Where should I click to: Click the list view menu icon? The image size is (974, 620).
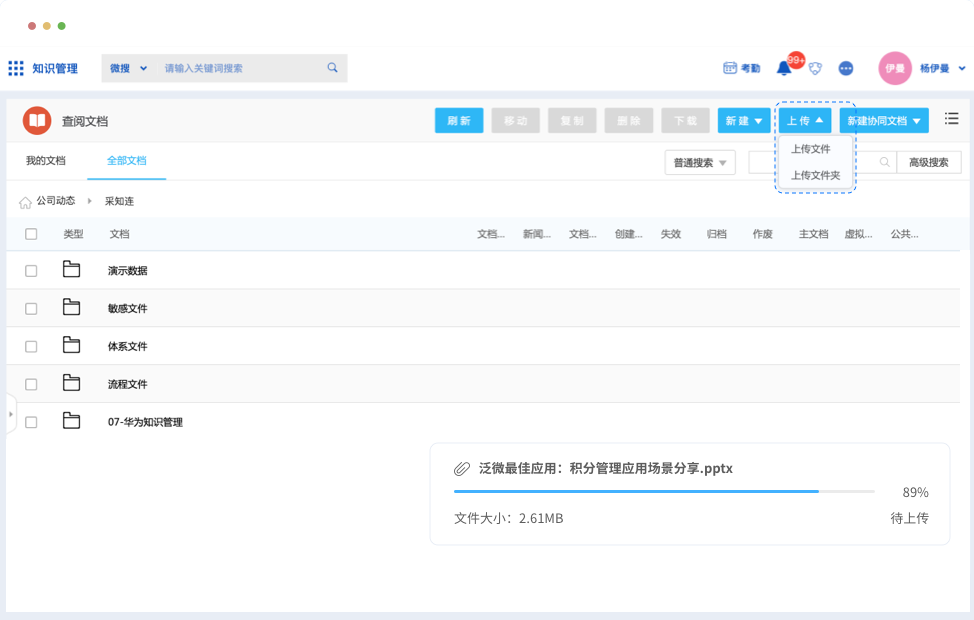[951, 119]
